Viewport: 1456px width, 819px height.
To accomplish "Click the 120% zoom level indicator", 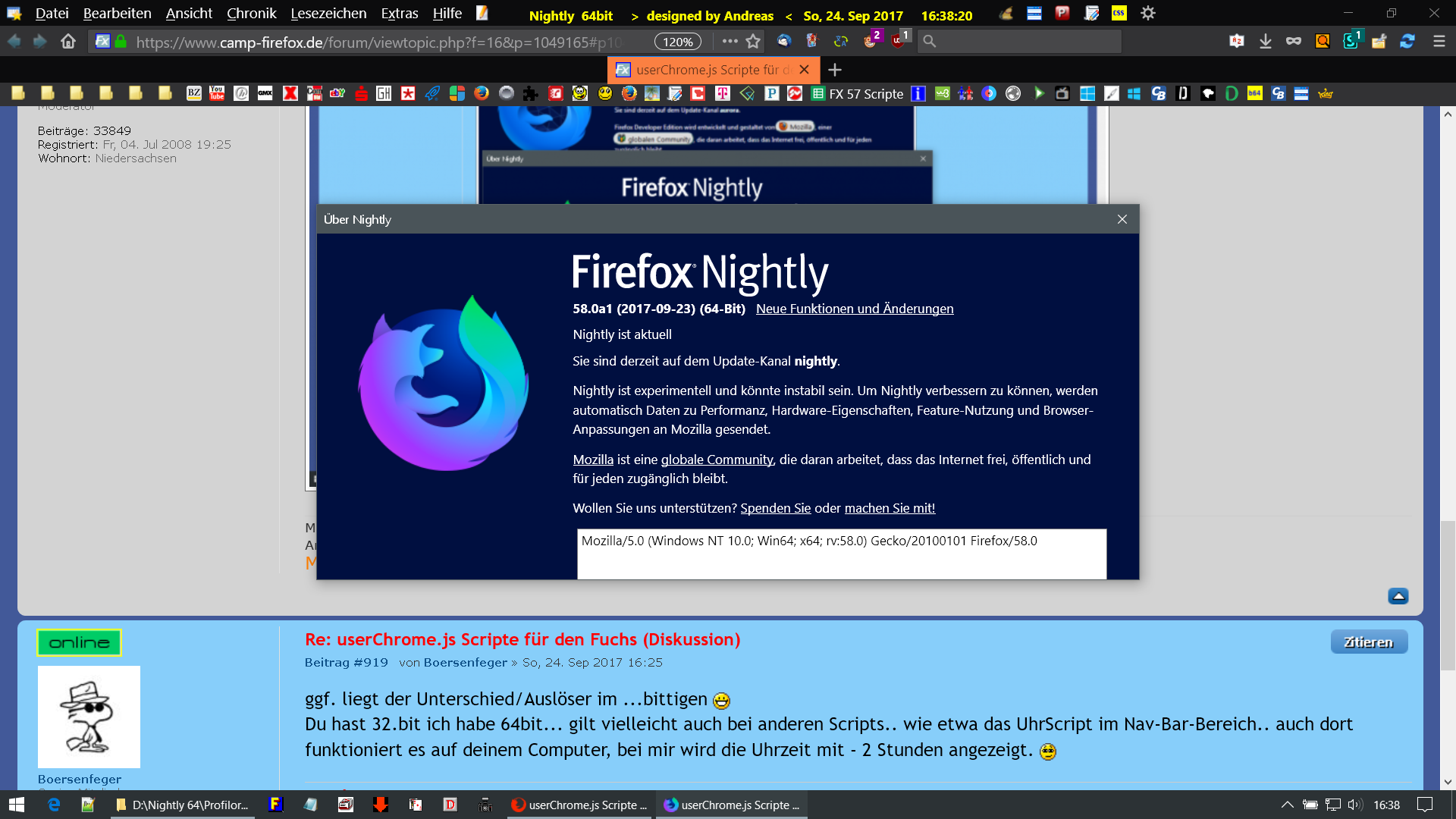I will coord(677,42).
